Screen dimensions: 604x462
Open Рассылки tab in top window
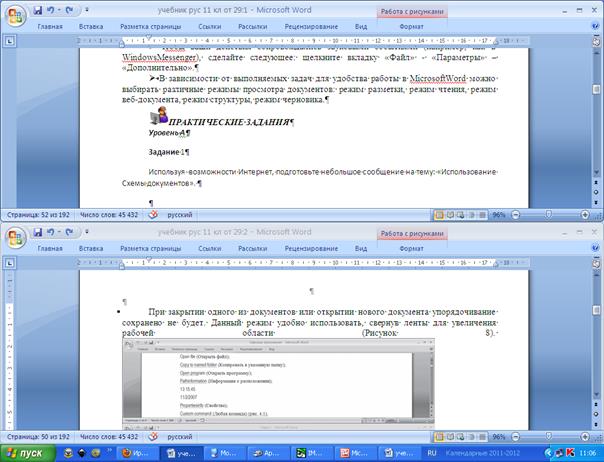[253, 27]
